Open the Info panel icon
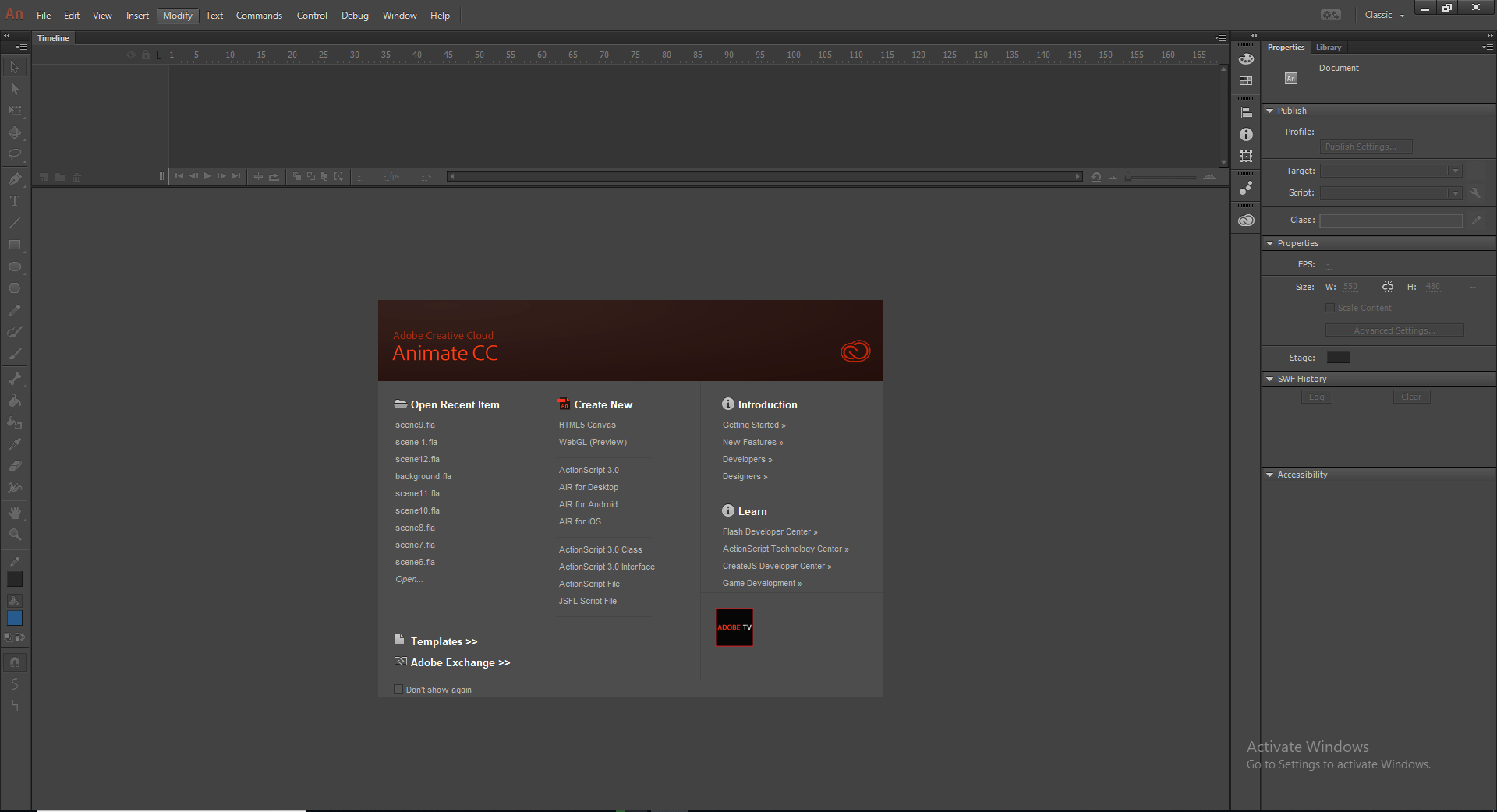The height and width of the screenshot is (812, 1497). click(x=1246, y=135)
